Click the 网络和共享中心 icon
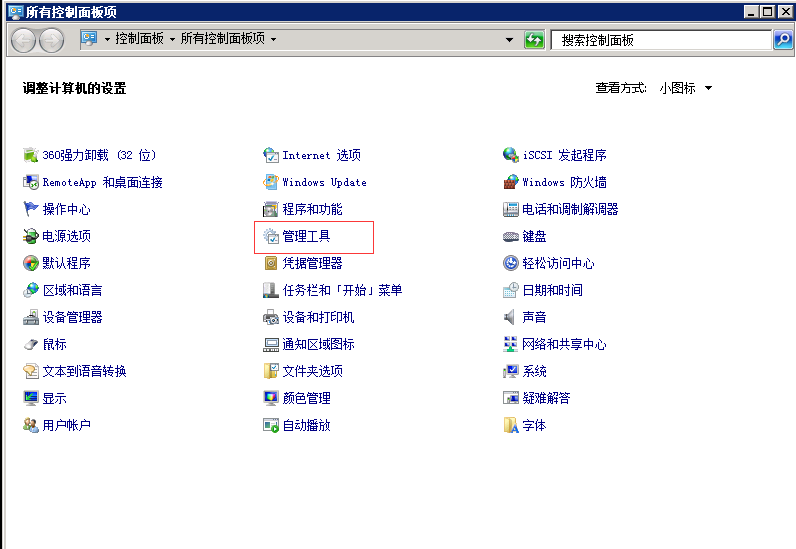 coord(511,345)
